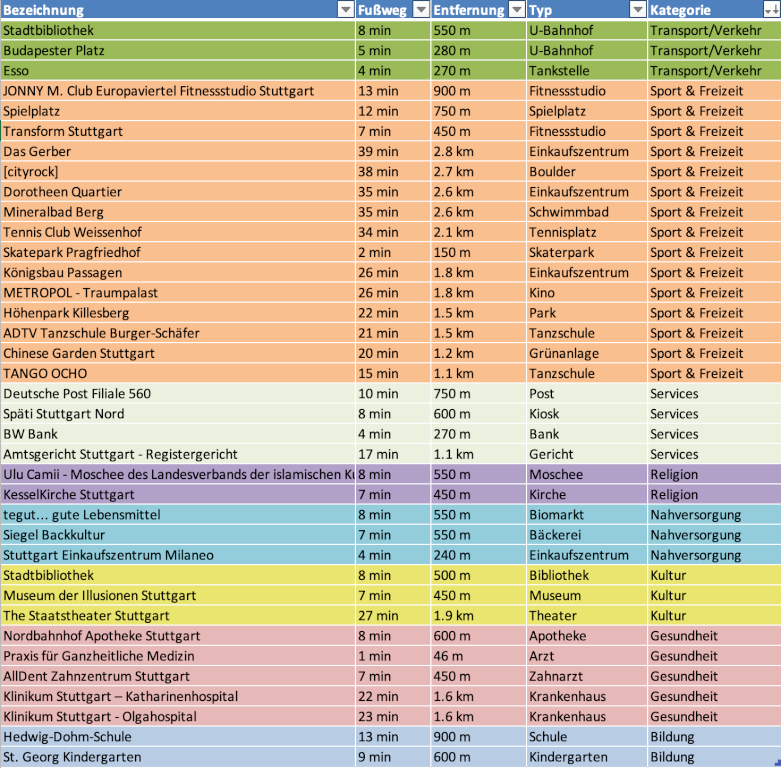Click the Transform Stuttgart cell

tap(178, 131)
